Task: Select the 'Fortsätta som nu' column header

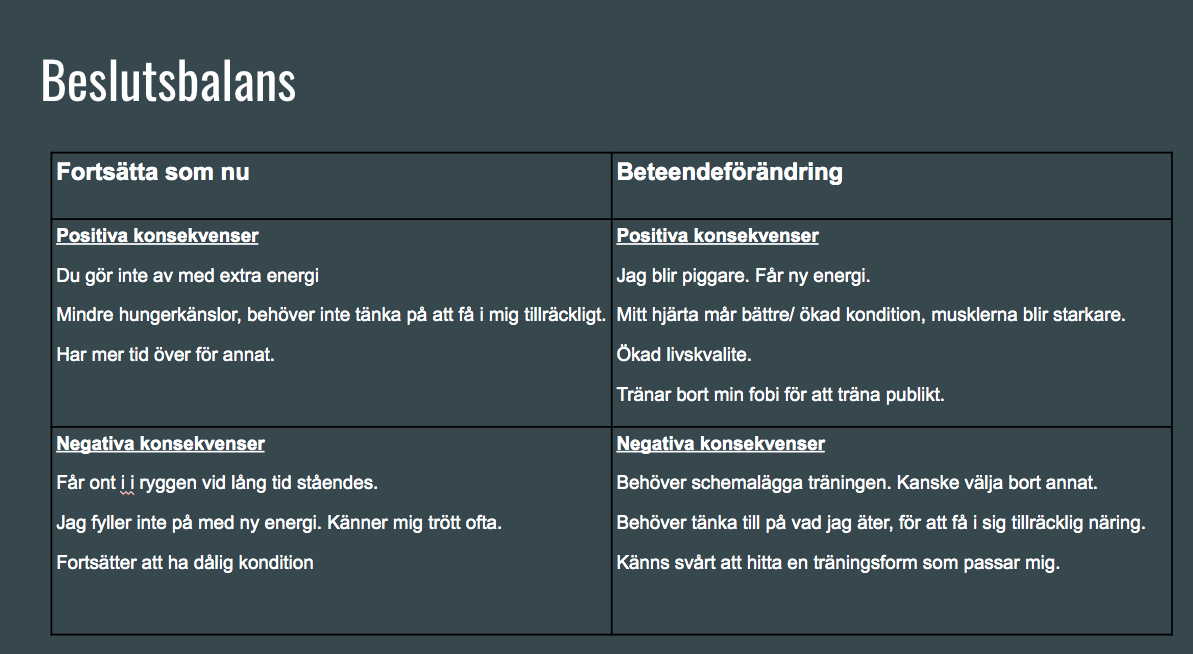Action: pyautogui.click(x=153, y=172)
